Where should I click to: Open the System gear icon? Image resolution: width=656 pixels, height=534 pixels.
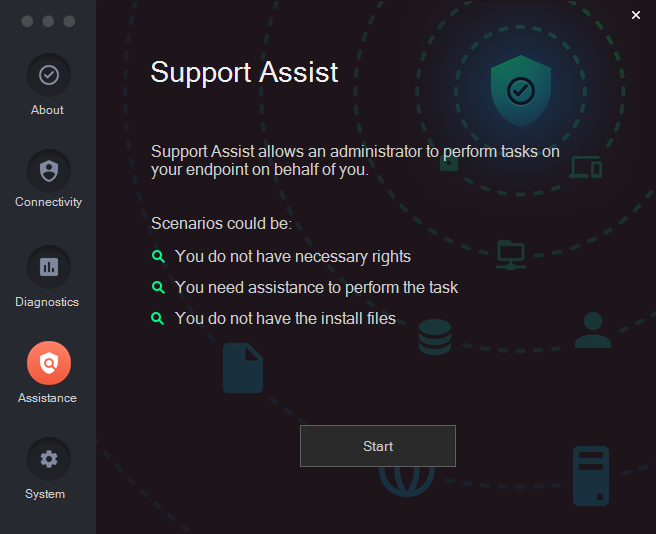49,459
